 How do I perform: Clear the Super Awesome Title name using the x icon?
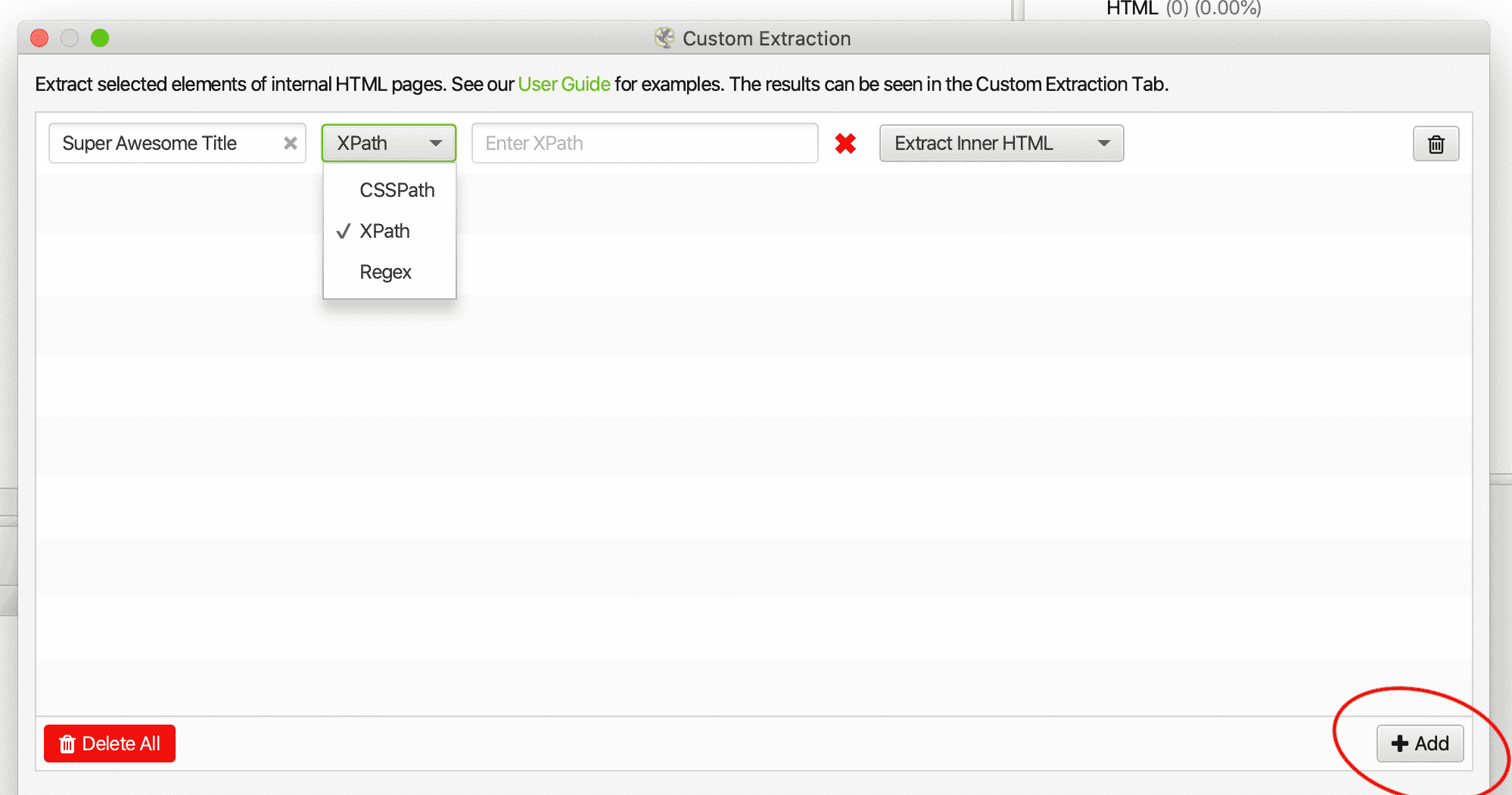click(x=290, y=143)
